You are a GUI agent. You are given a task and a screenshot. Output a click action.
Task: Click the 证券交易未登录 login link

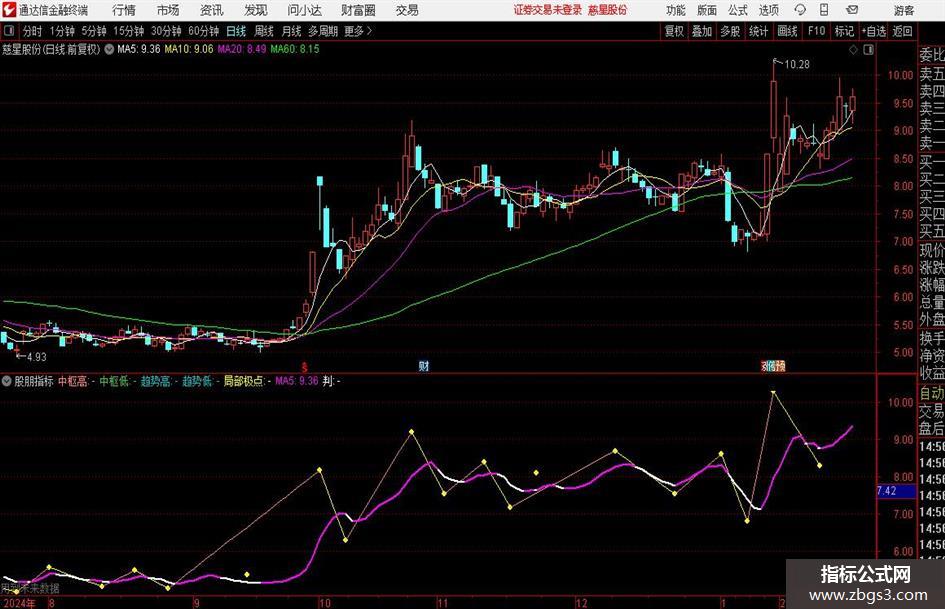(548, 10)
